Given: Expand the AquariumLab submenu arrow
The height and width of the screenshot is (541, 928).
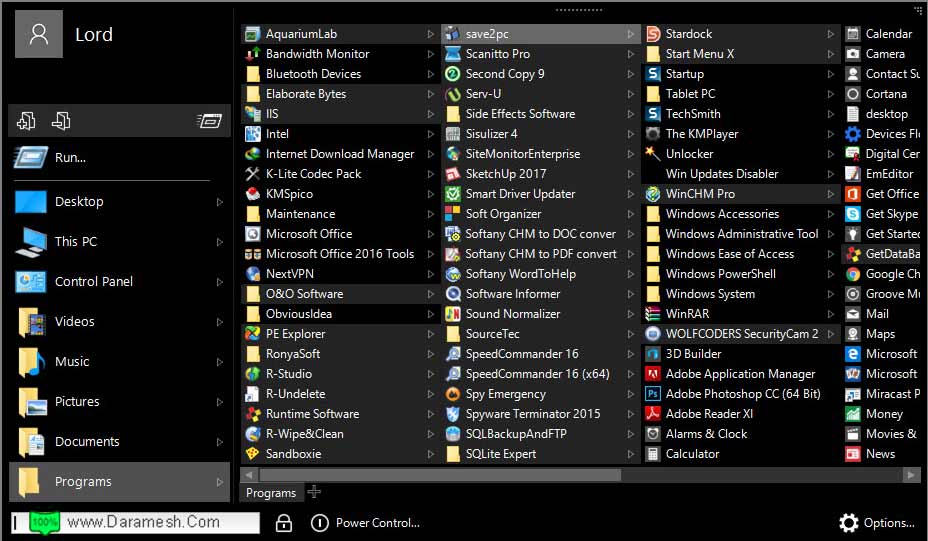Looking at the screenshot, I should click(431, 34).
